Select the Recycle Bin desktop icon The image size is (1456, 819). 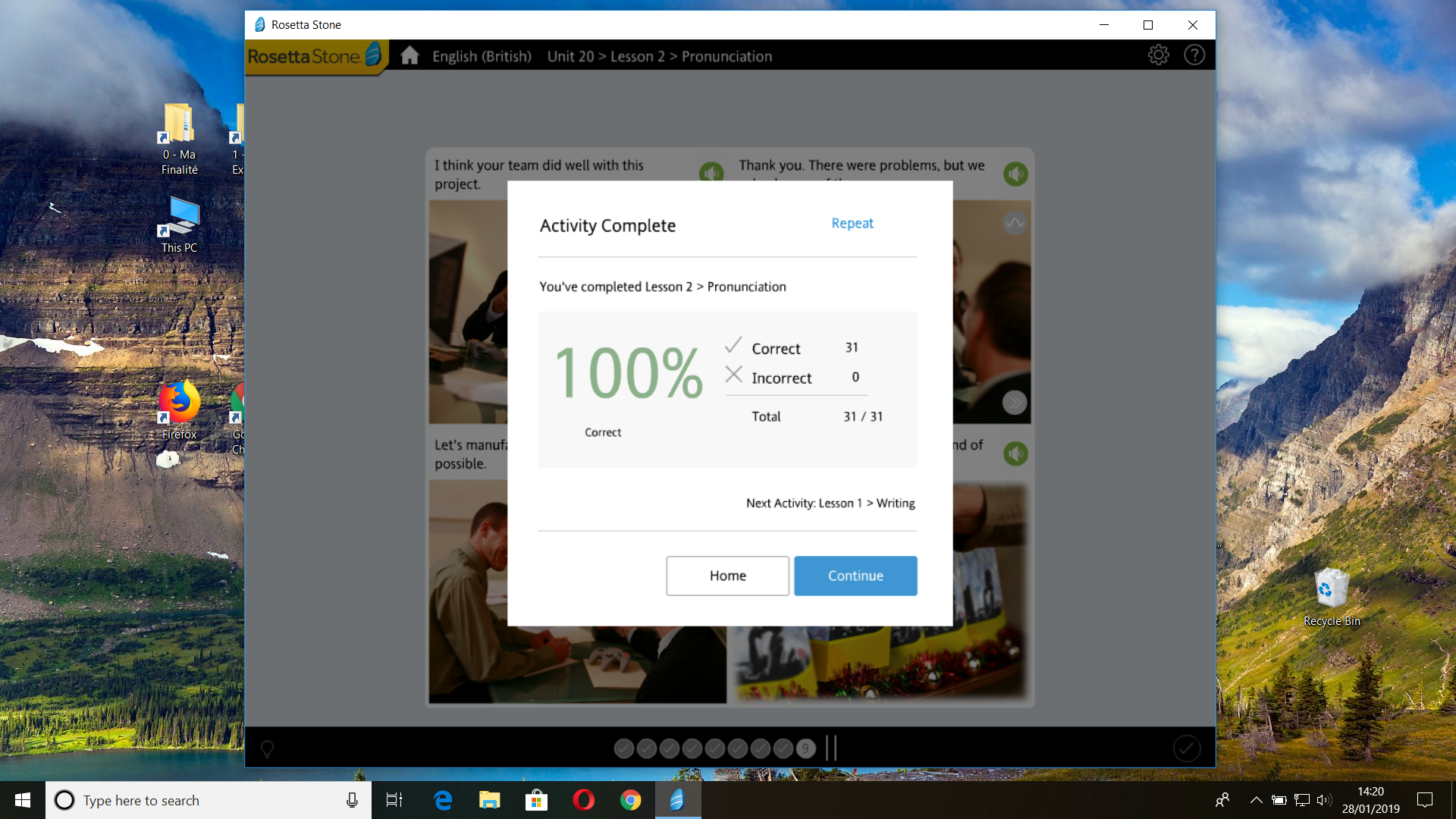tap(1332, 598)
